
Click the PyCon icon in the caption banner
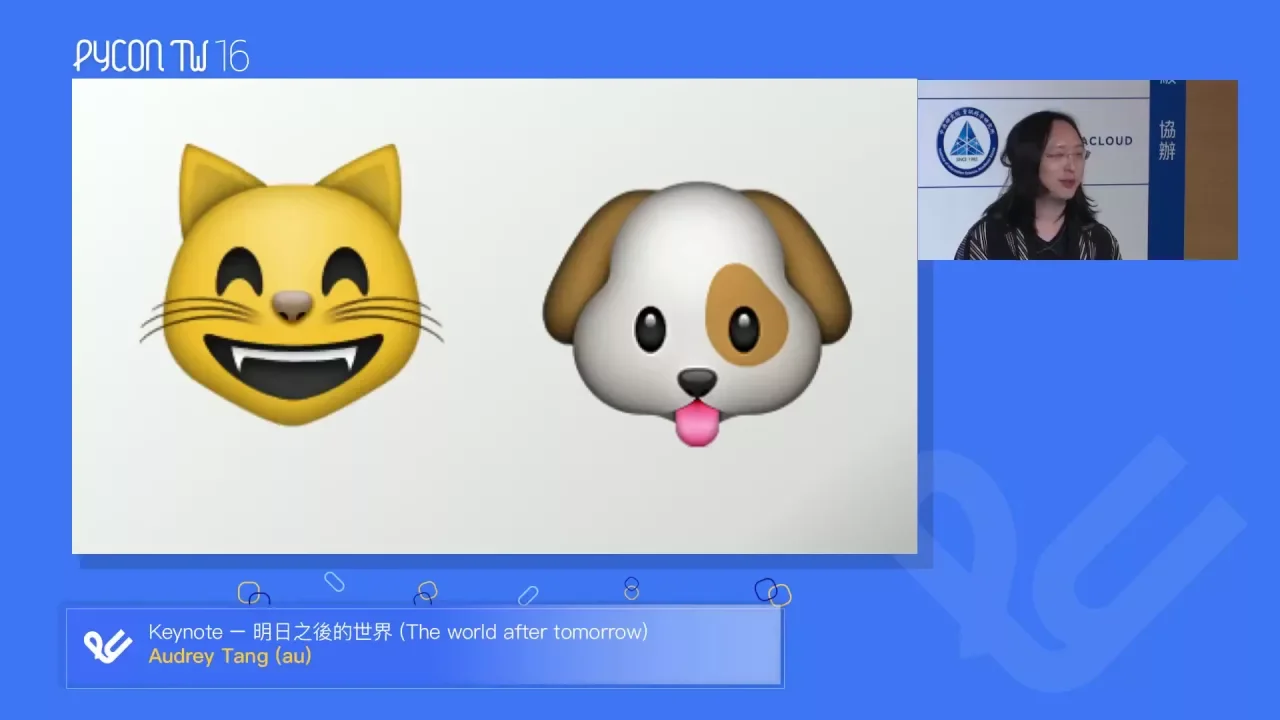108,646
